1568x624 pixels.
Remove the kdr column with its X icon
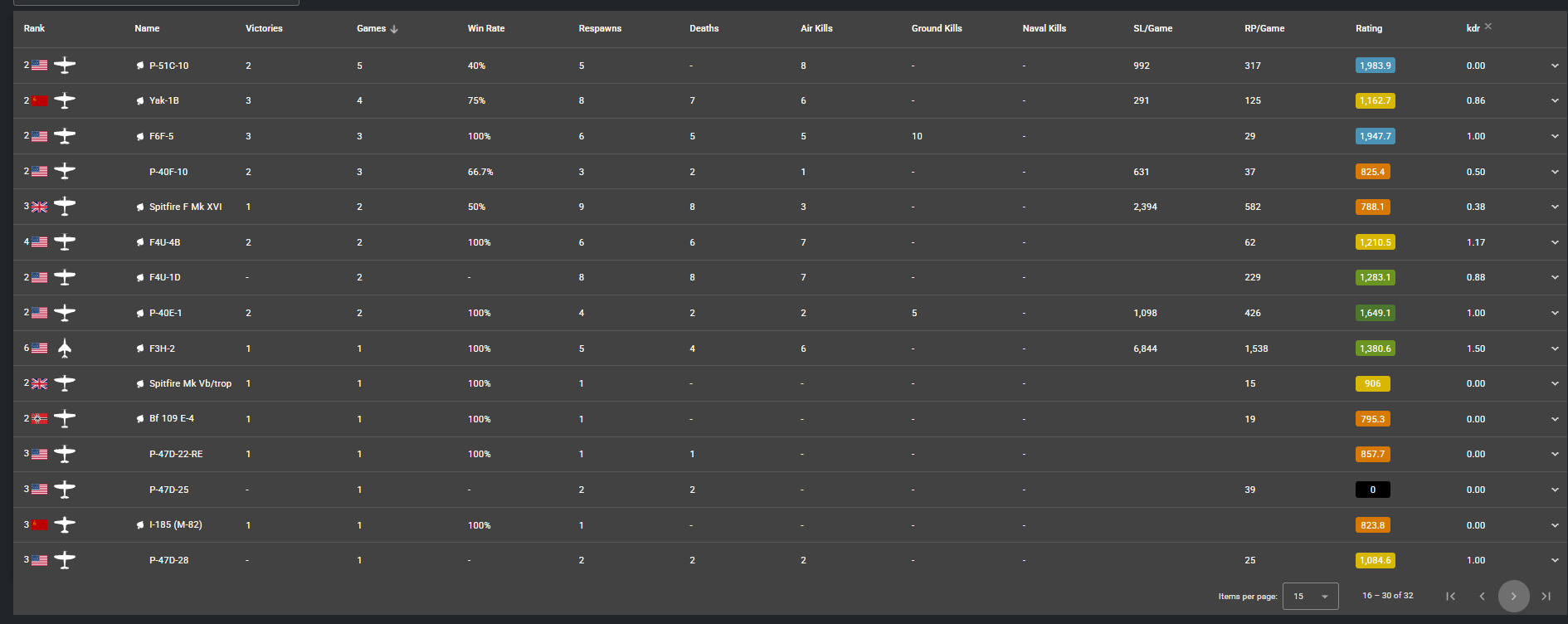pyautogui.click(x=1488, y=27)
